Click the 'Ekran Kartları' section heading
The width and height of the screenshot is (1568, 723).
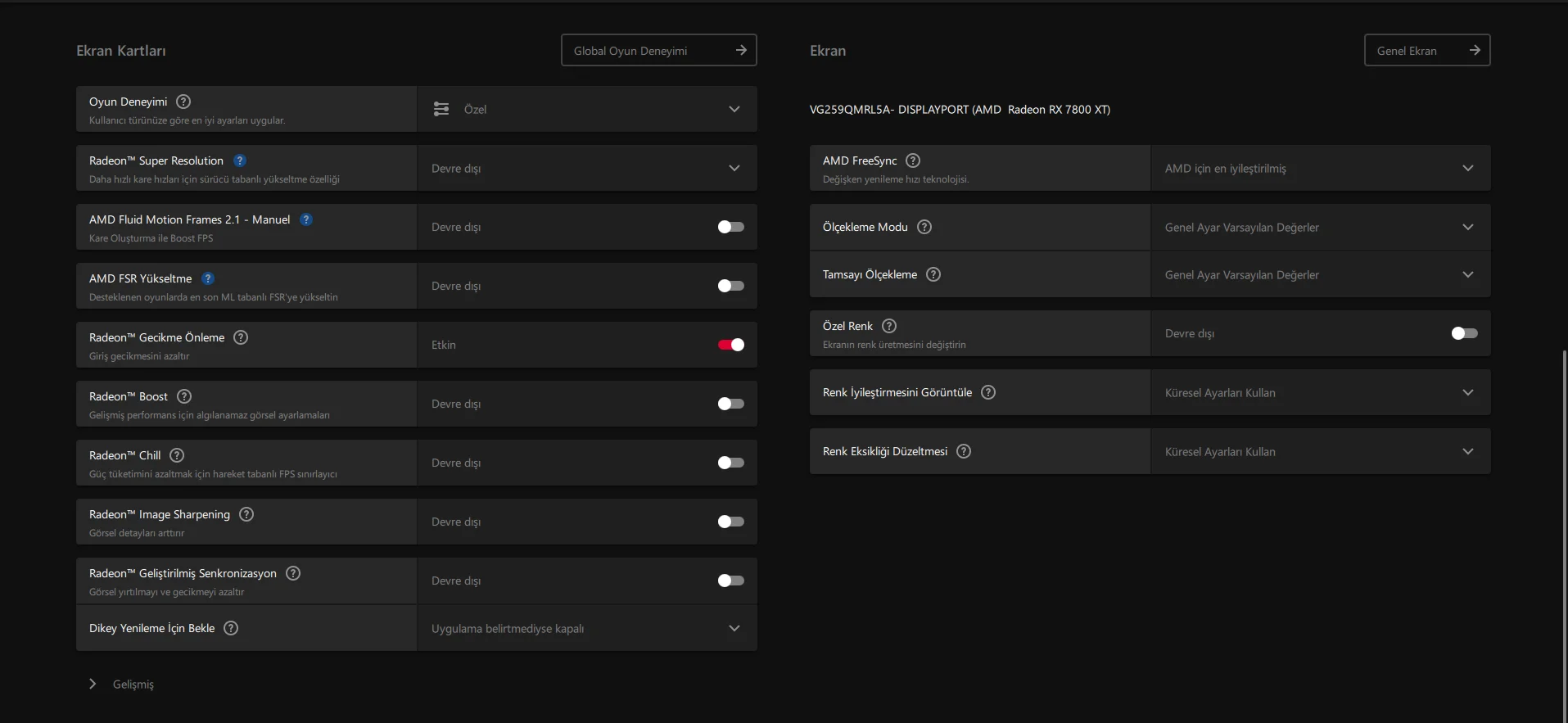121,51
